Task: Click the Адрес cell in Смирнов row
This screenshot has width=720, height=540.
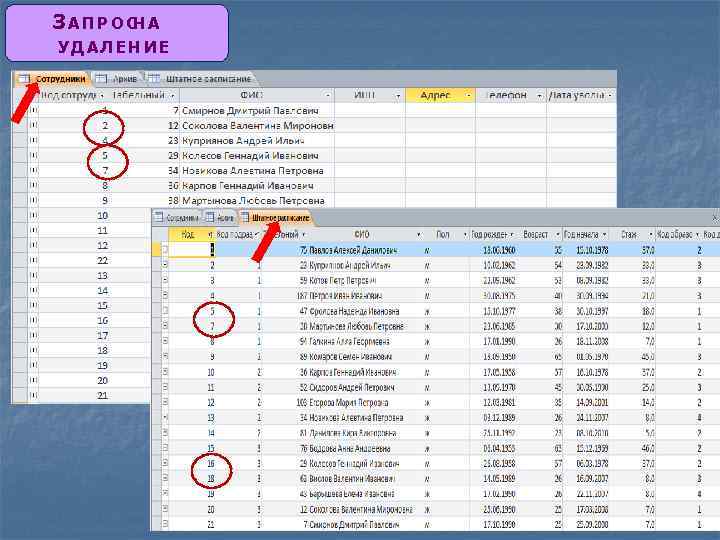Action: [x=440, y=110]
